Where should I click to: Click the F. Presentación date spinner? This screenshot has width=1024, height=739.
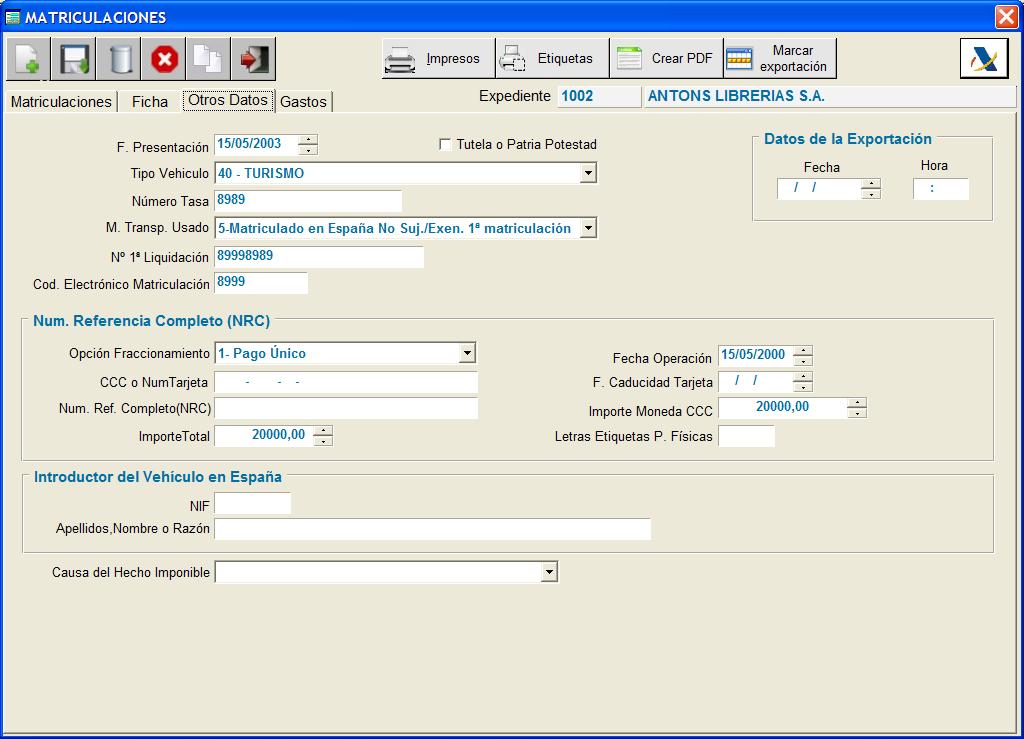click(308, 144)
